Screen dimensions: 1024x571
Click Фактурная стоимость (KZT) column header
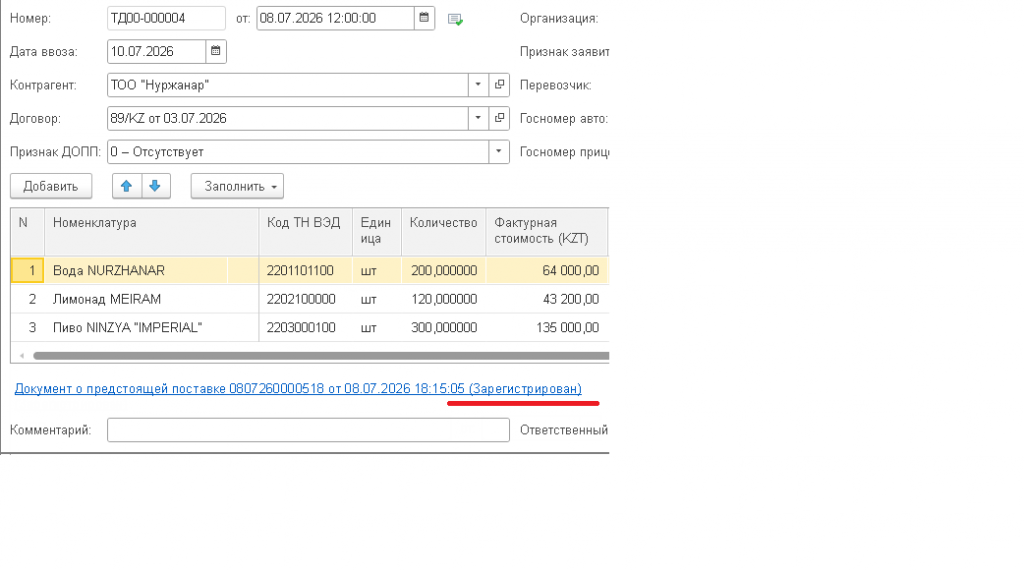547,232
